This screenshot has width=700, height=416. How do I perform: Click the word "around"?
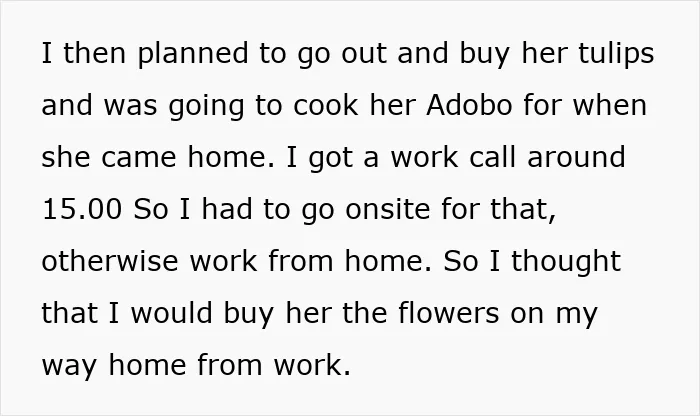576,157
